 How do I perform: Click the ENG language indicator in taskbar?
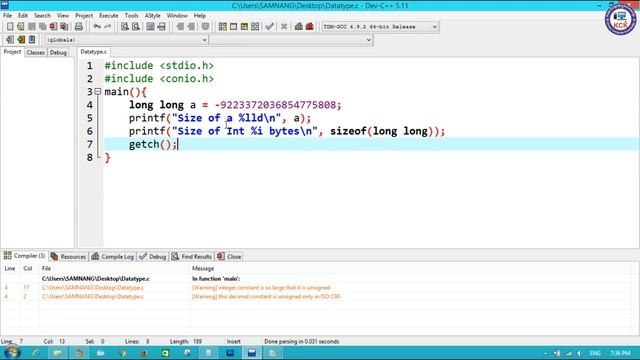[595, 353]
